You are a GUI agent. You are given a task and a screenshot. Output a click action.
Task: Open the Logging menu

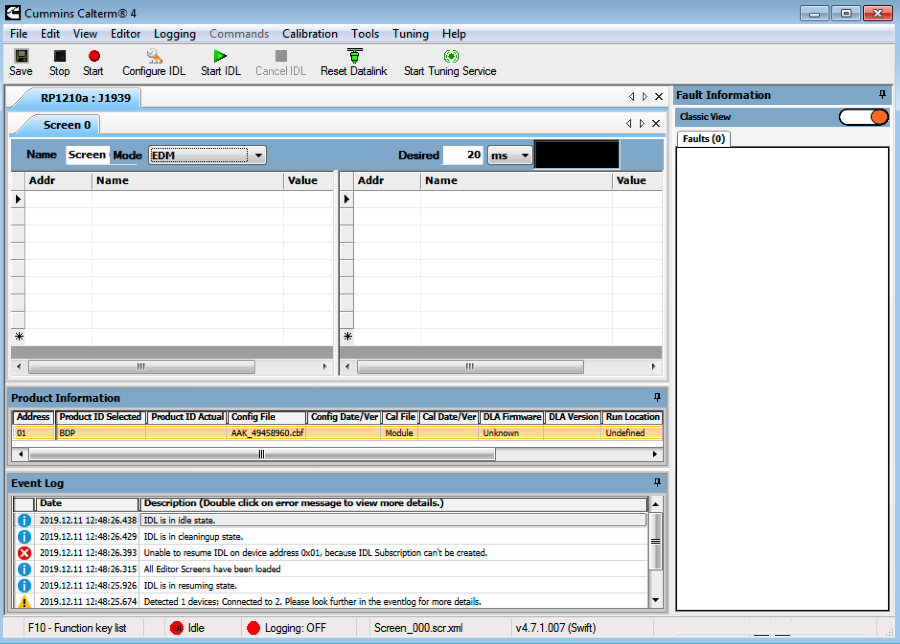coord(174,34)
